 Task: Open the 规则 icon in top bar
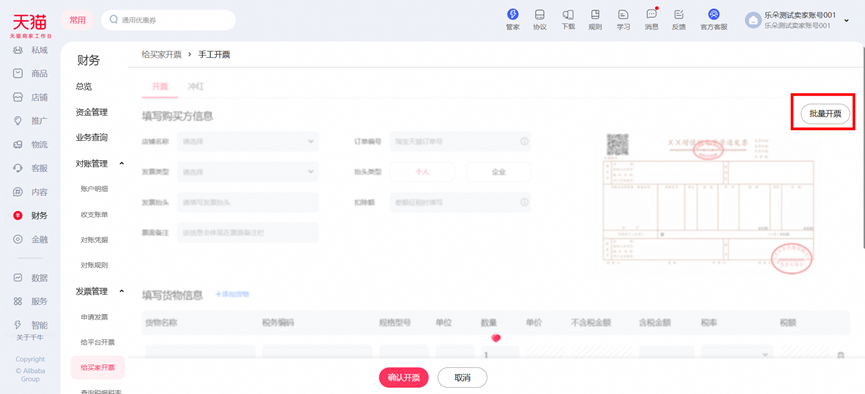[595, 14]
